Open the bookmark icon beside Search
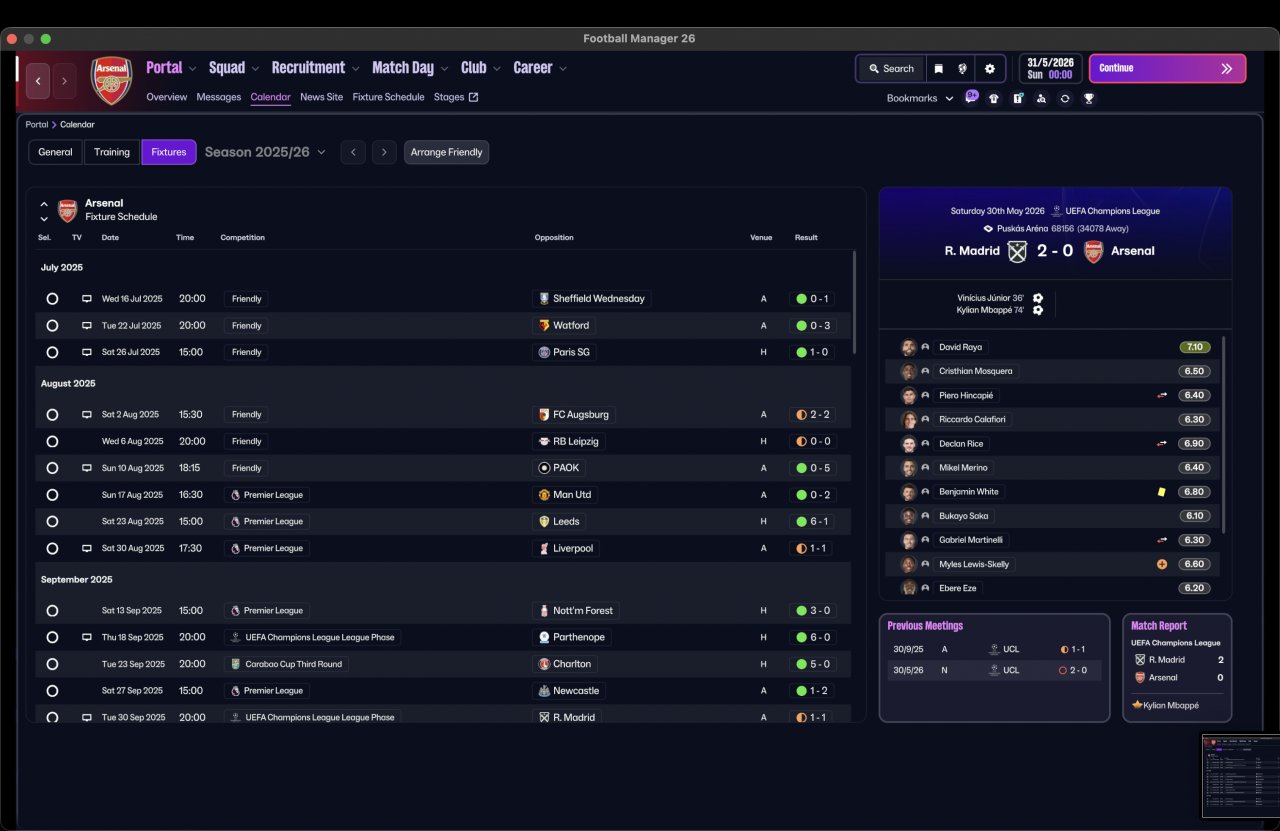 [x=938, y=69]
